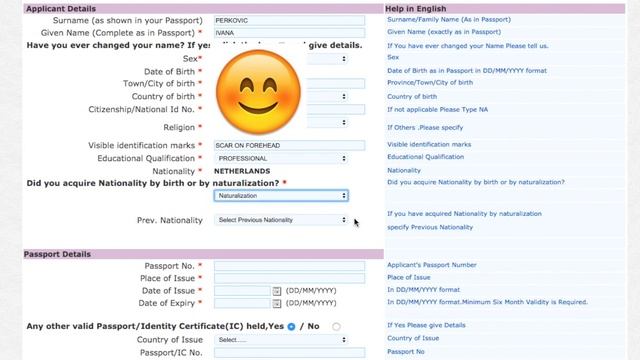Click help text 'If not applicable Please Type NA'

pyautogui.click(x=438, y=109)
